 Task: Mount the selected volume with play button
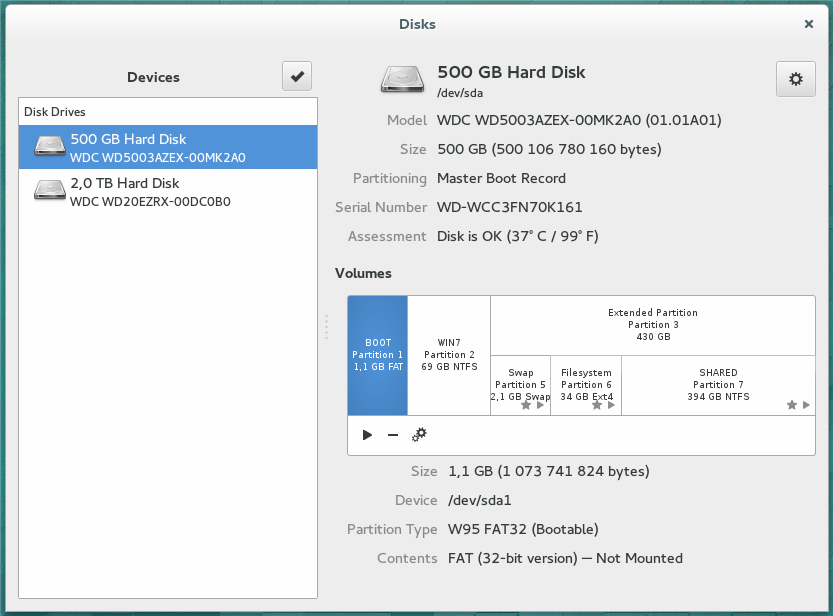coord(367,435)
